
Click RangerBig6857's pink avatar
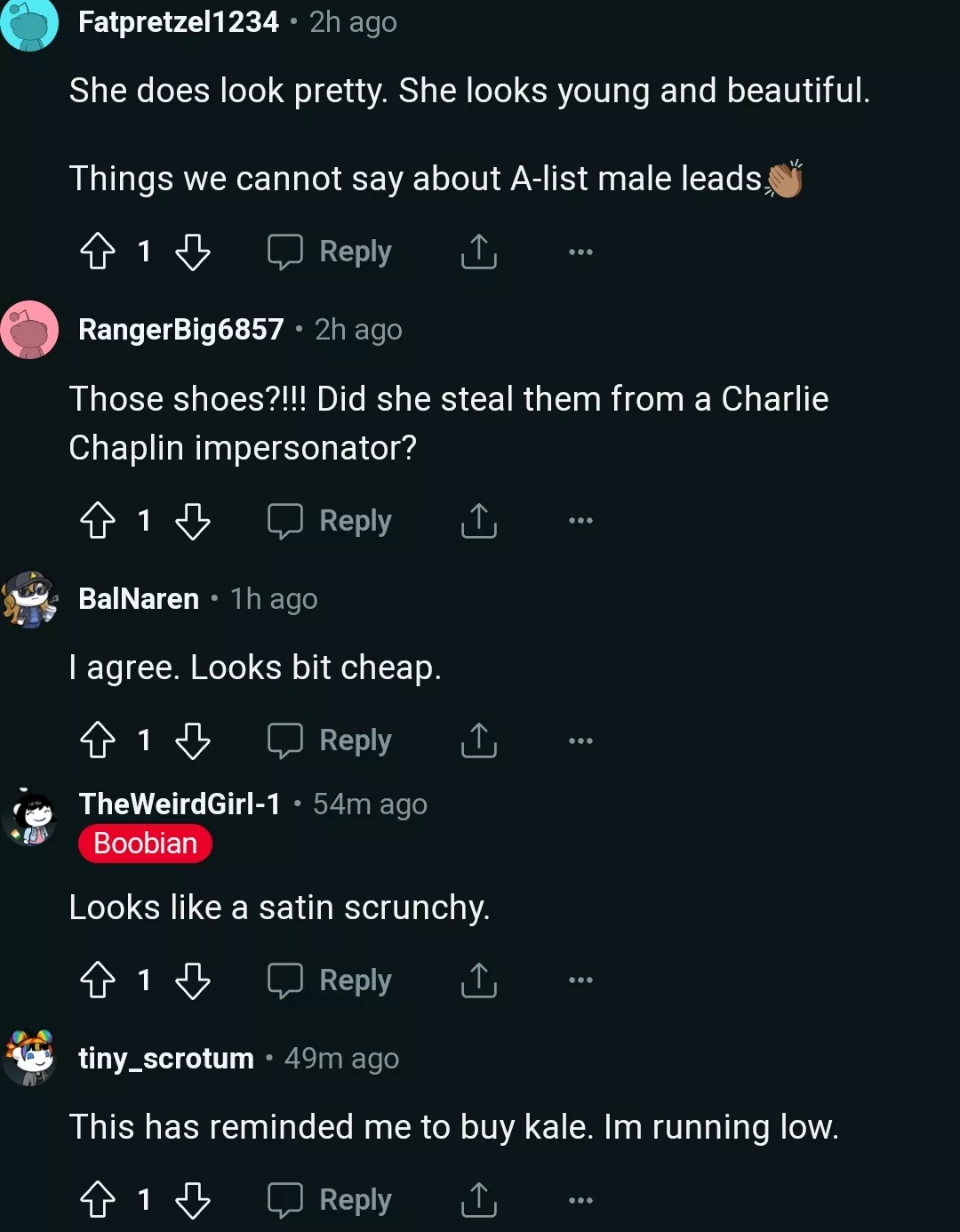31,327
